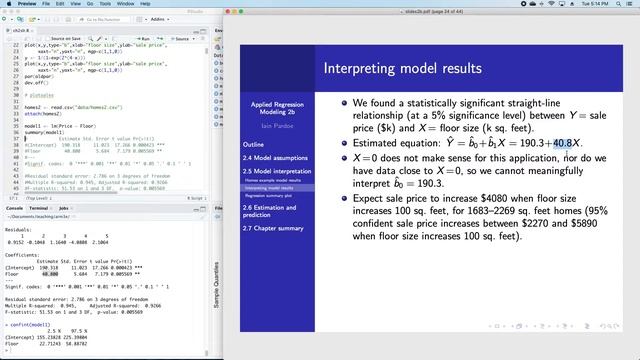Click the slide title Interpreting model results

pyautogui.click(x=402, y=69)
